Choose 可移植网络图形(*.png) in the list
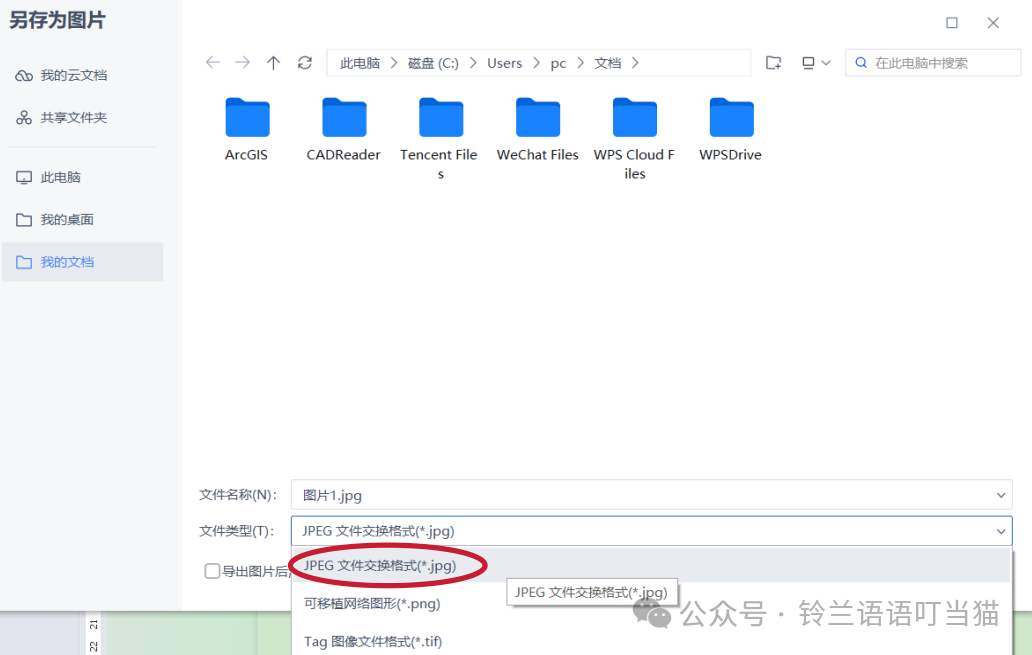This screenshot has width=1032, height=655. tap(651, 604)
